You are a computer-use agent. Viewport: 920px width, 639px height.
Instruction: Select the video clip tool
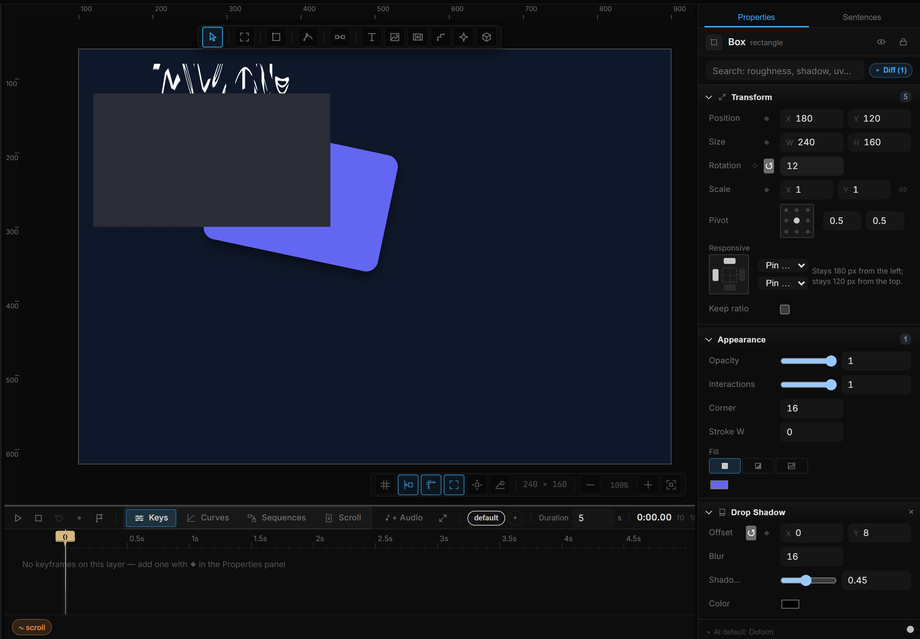coord(418,37)
